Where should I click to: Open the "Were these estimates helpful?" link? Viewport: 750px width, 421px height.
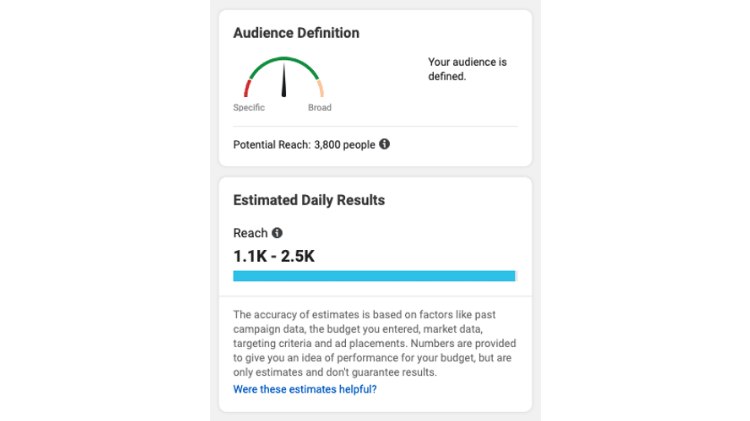coord(305,388)
